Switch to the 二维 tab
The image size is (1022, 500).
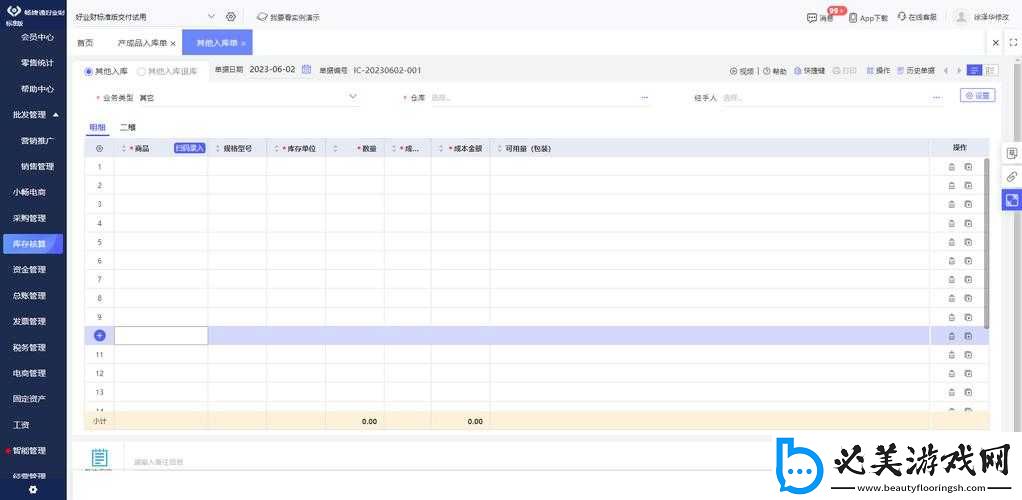click(x=128, y=128)
